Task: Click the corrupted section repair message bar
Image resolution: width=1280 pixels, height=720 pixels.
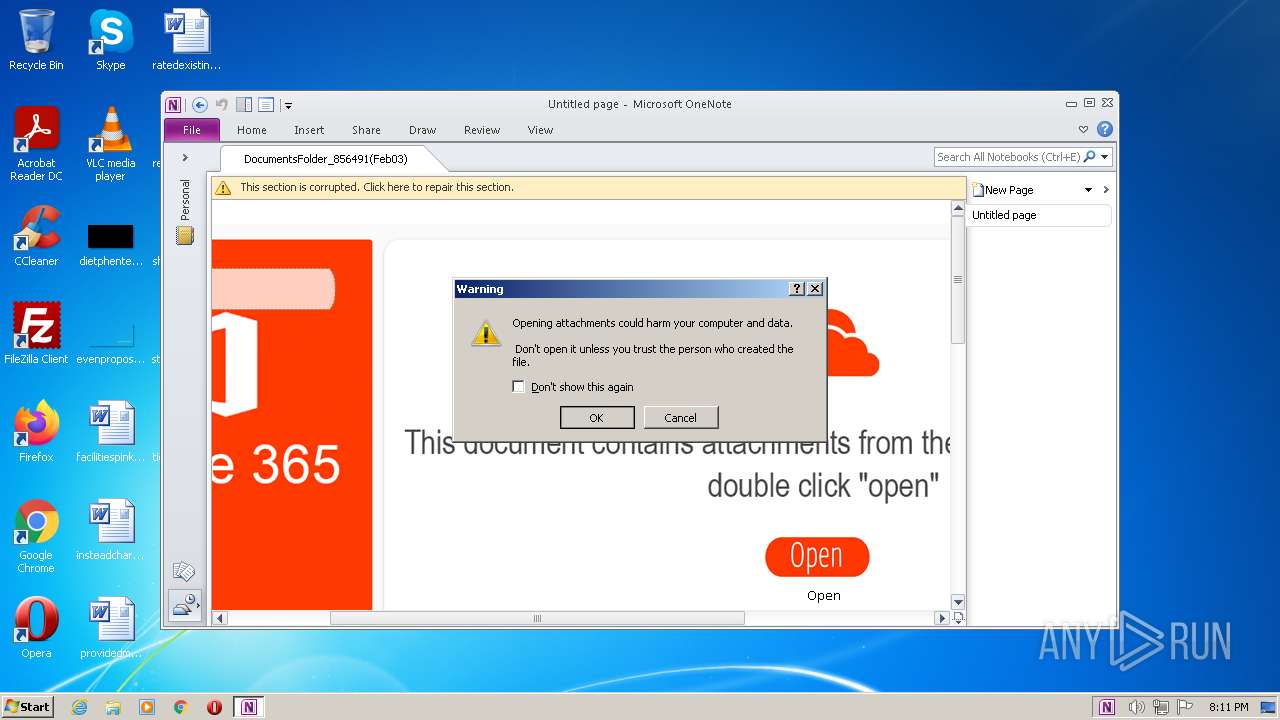Action: (588, 187)
